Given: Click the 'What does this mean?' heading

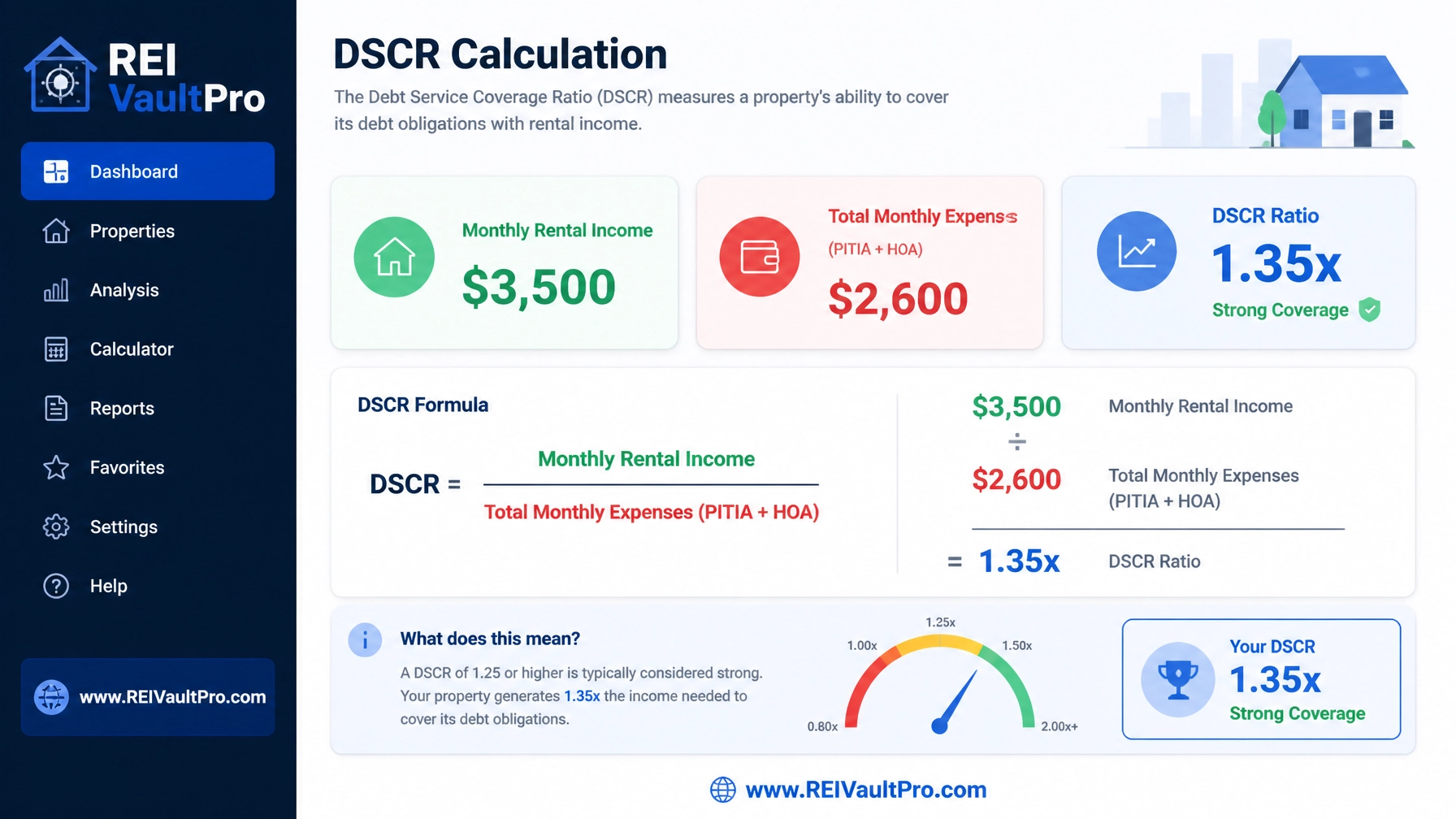Looking at the screenshot, I should pyautogui.click(x=490, y=639).
